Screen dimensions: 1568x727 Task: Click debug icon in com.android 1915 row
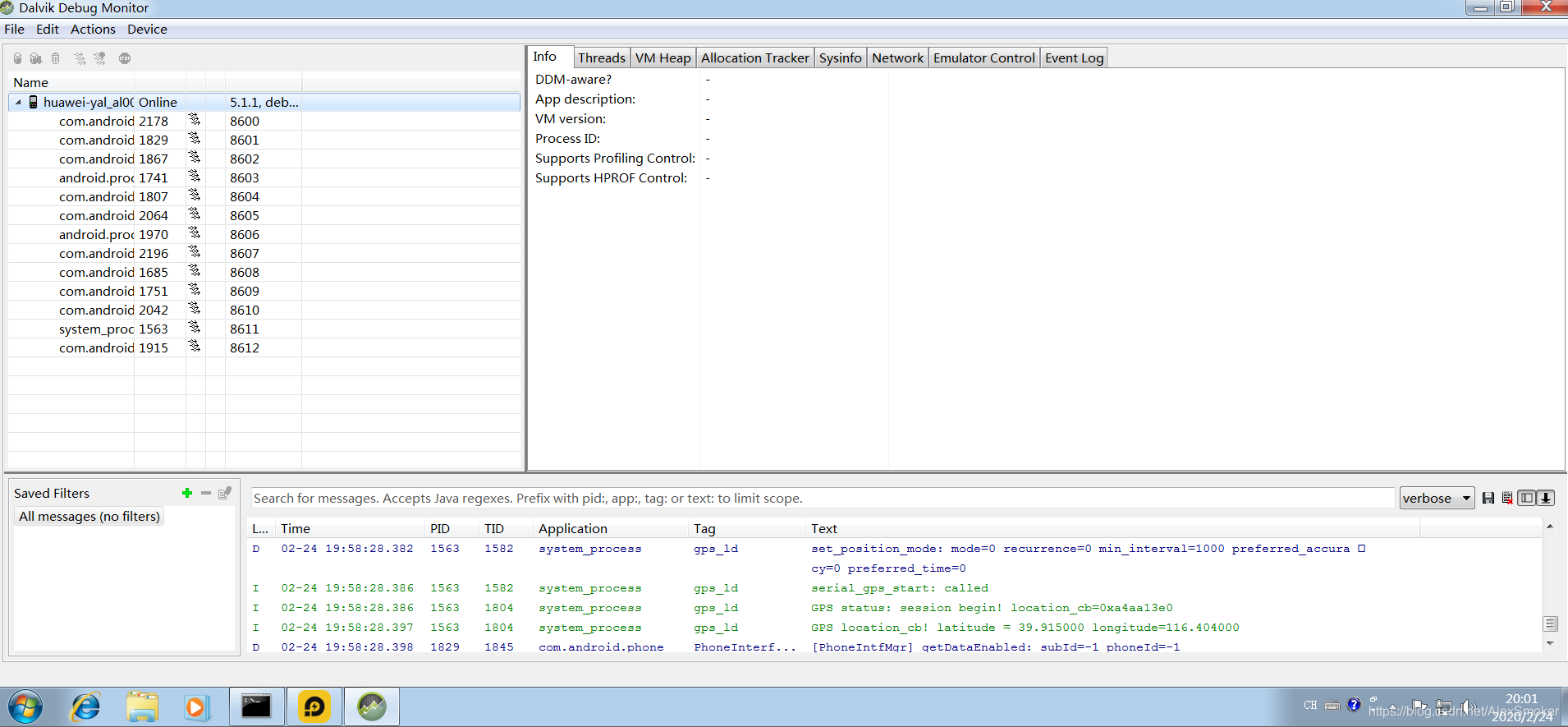tap(195, 347)
